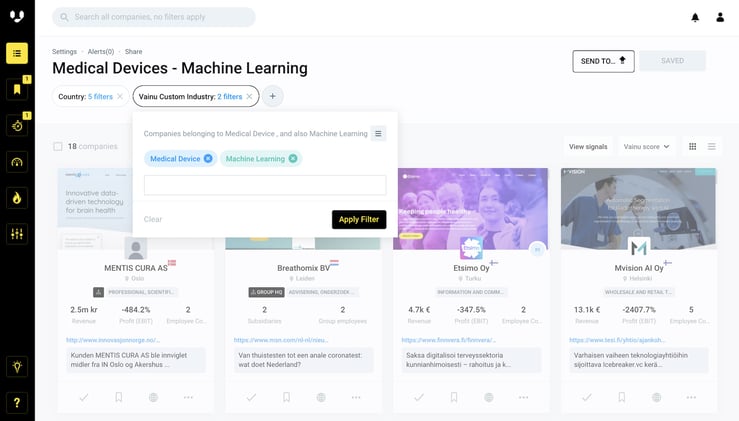Open the Settings breadcrumb menu
Image resolution: width=739 pixels, height=421 pixels.
(x=64, y=51)
